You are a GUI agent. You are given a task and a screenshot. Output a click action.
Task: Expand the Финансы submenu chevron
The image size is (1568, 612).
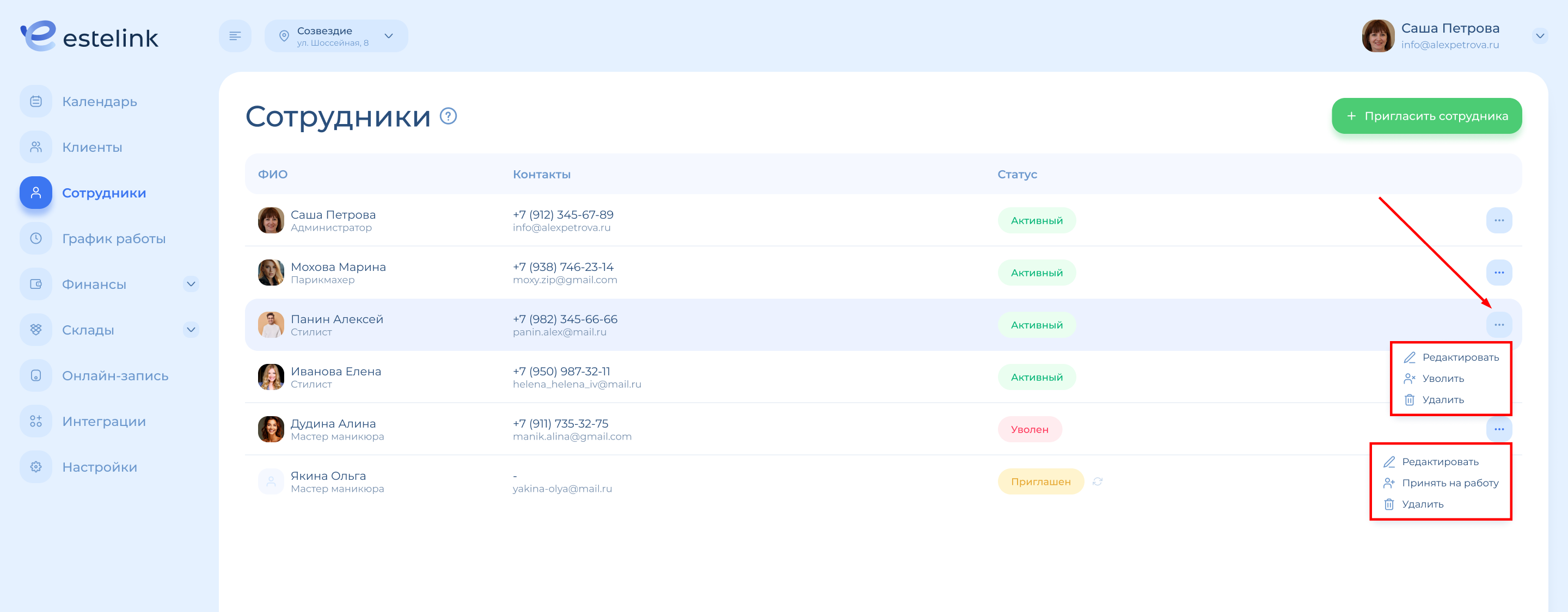click(x=191, y=283)
